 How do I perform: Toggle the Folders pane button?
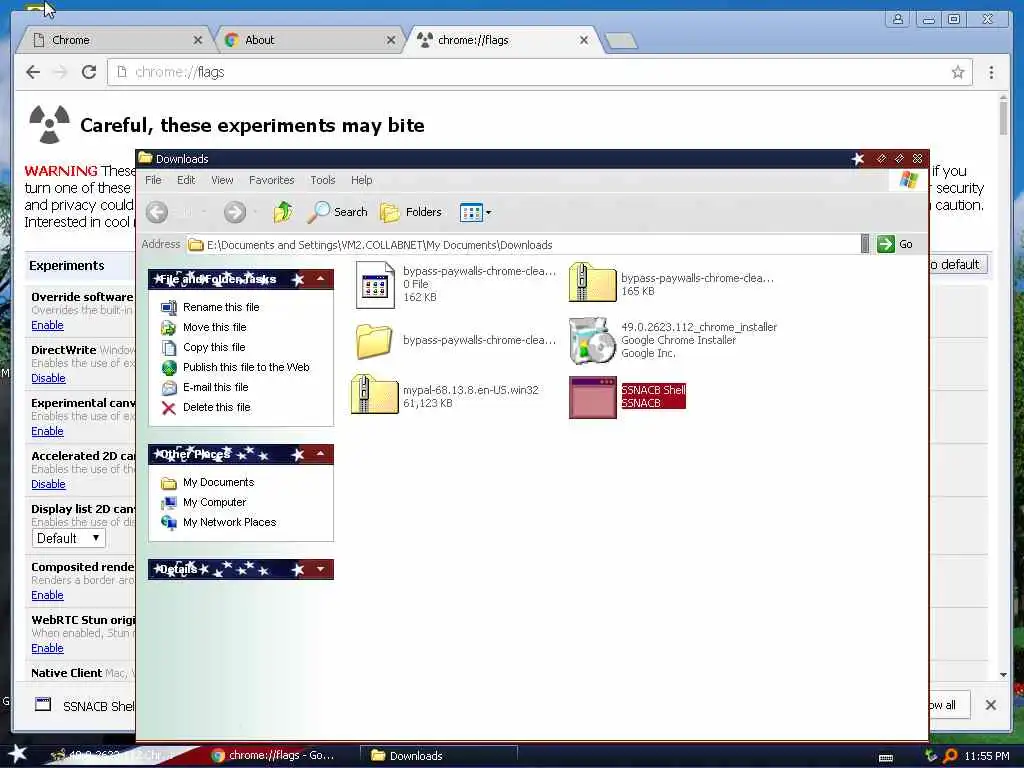tap(411, 212)
